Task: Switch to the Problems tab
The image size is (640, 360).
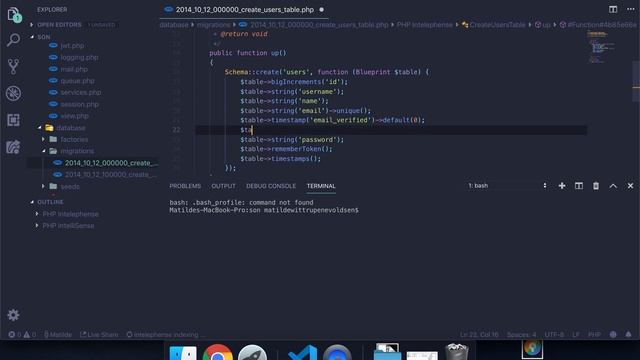Action: 185,186
